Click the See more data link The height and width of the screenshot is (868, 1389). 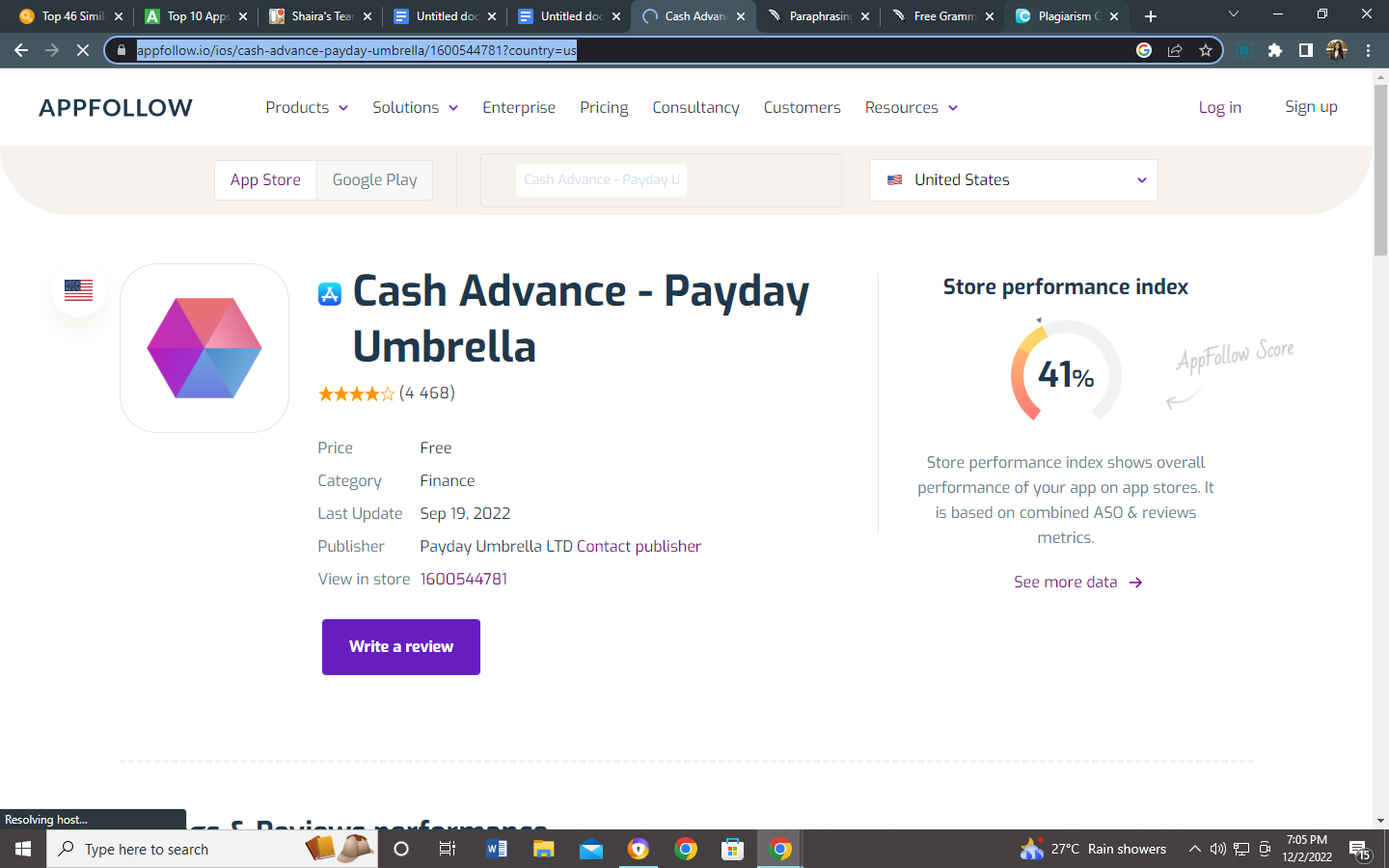1077,583
